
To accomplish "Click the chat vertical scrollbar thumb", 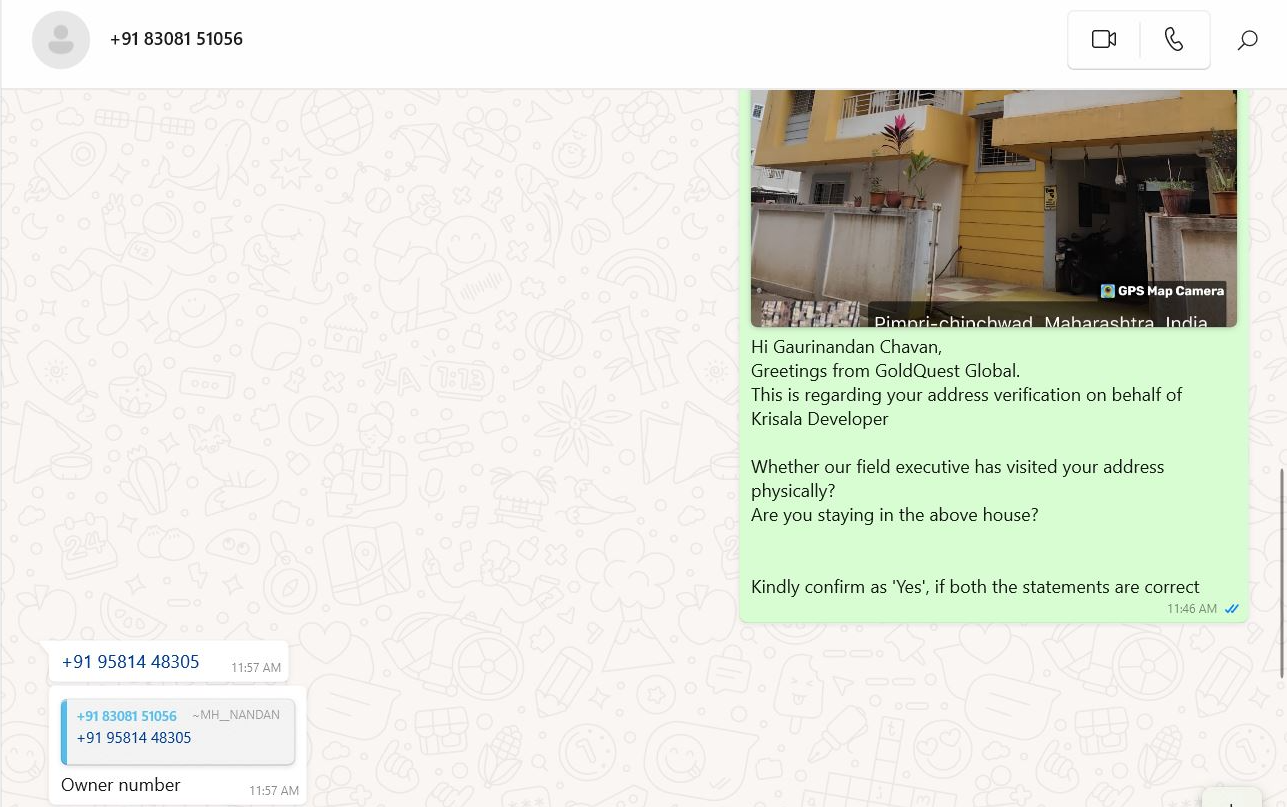I will [1282, 572].
